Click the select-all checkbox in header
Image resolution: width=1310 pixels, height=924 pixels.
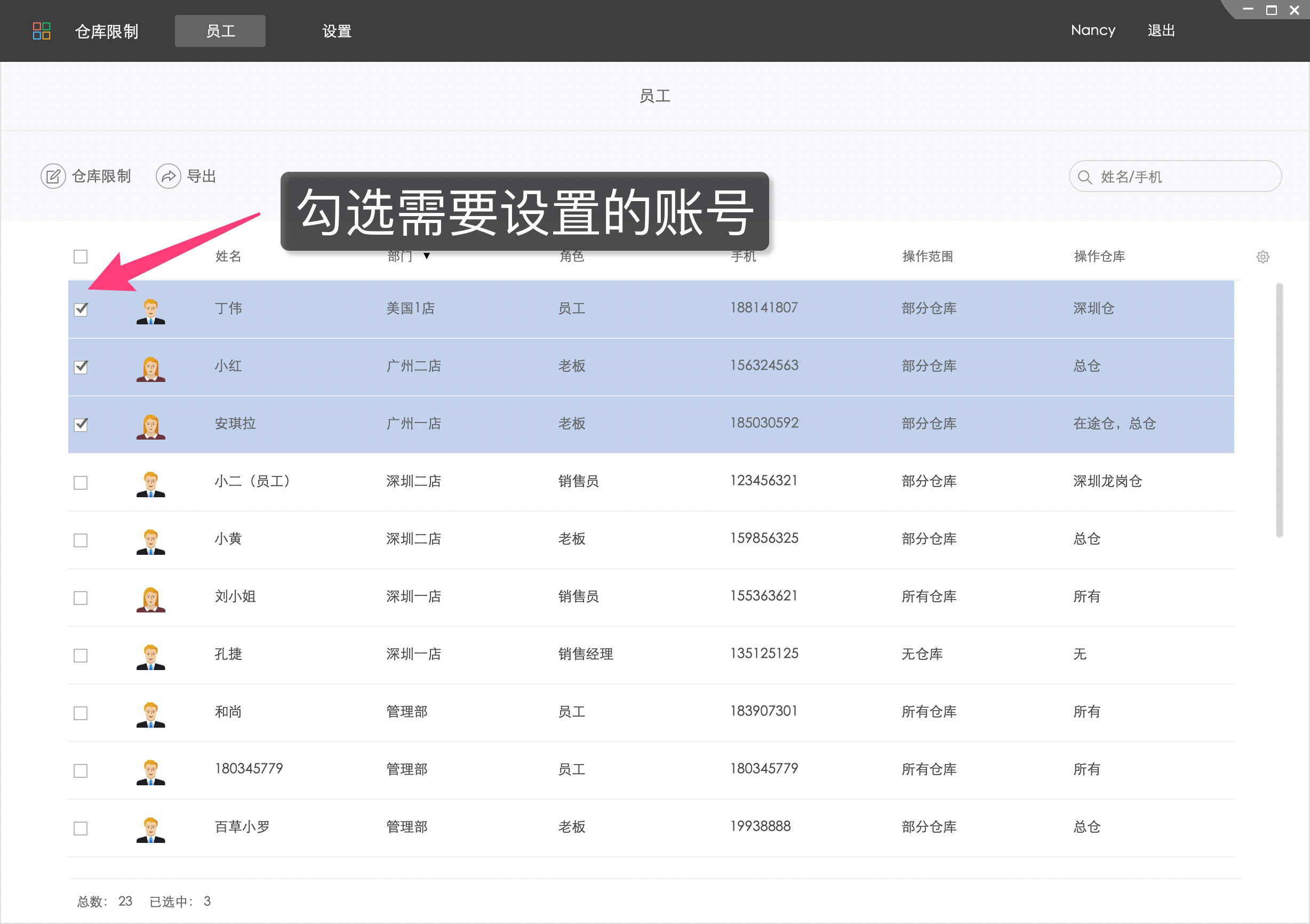[81, 257]
